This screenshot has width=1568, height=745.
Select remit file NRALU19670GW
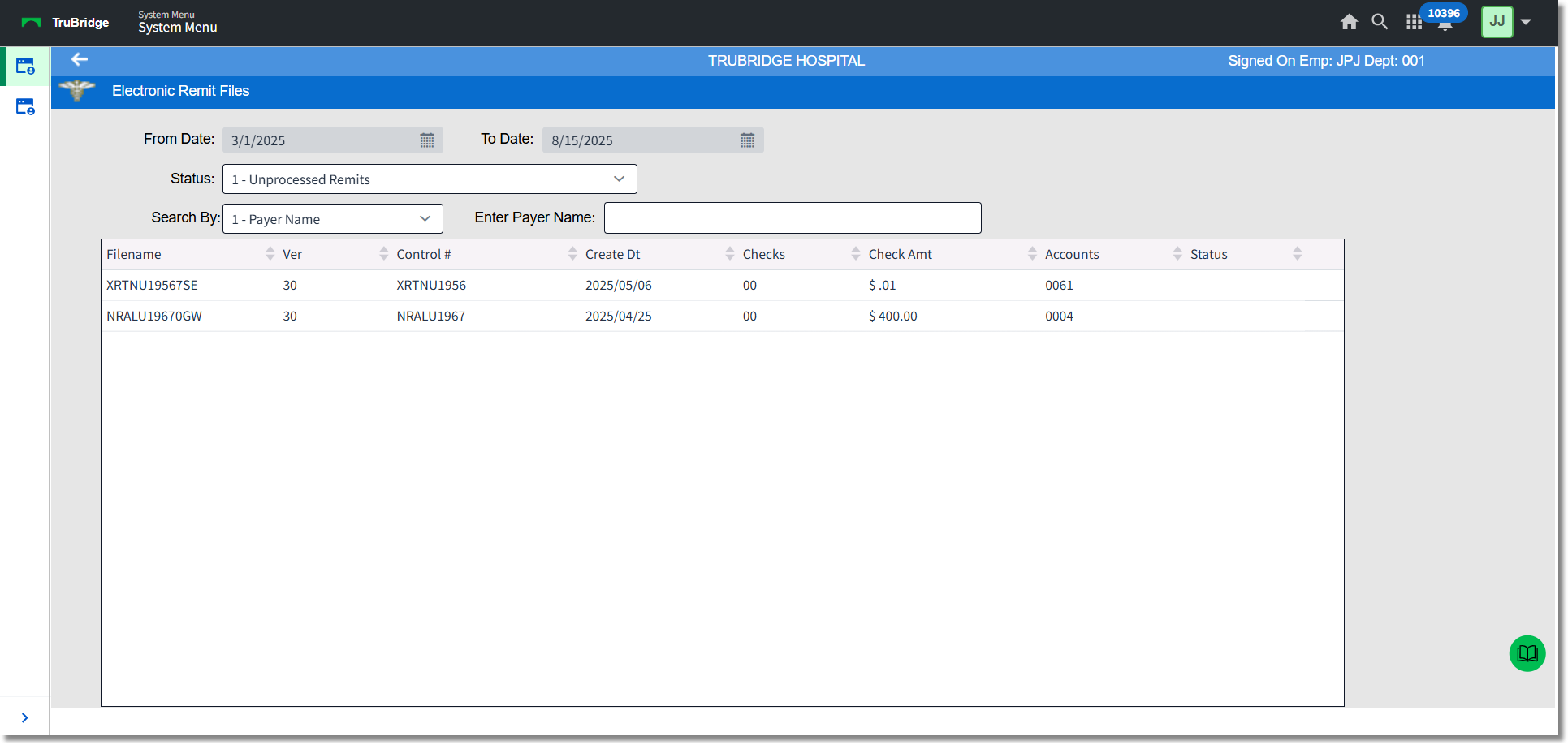click(x=154, y=316)
